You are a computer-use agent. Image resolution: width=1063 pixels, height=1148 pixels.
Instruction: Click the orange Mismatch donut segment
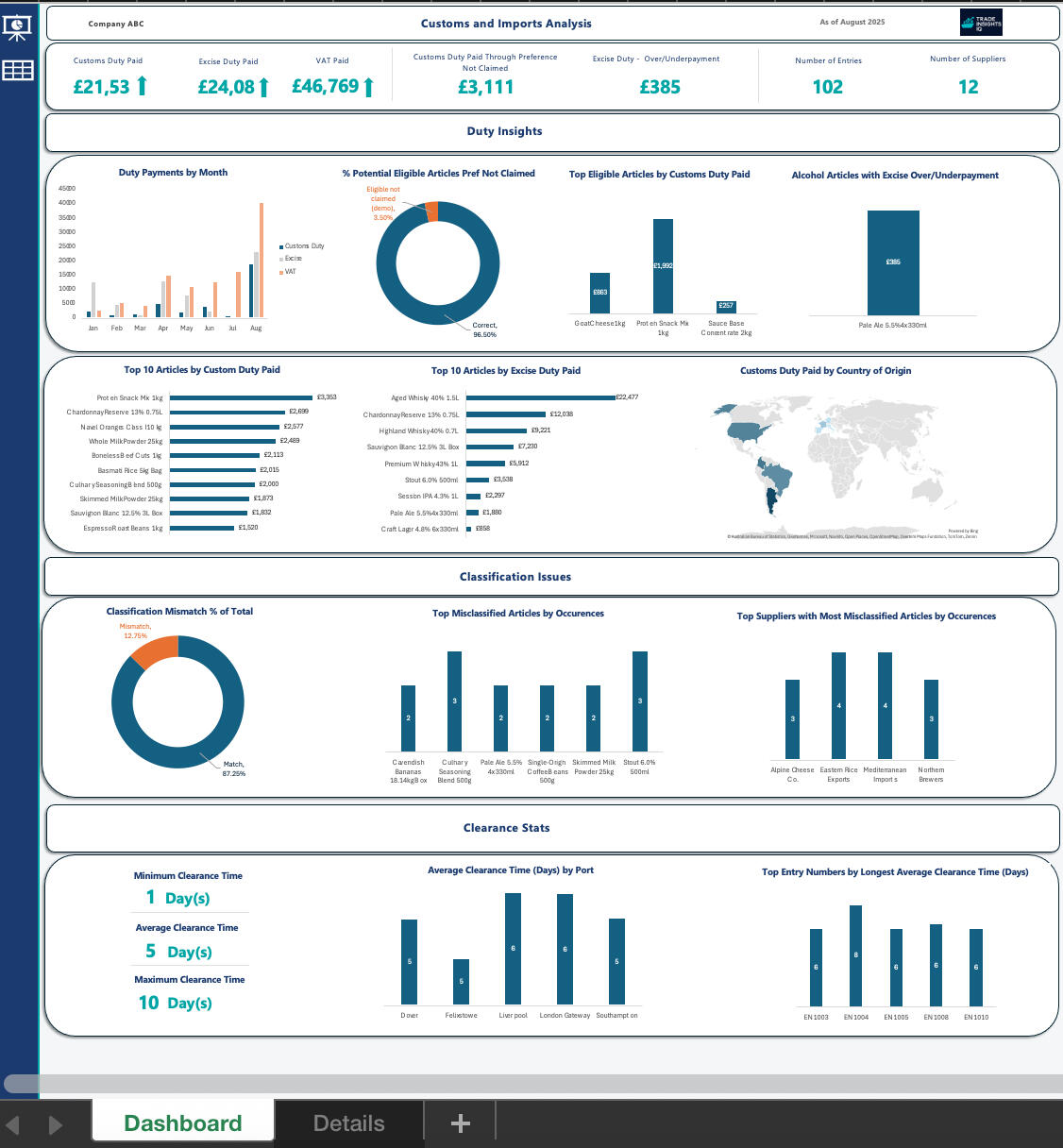pyautogui.click(x=153, y=650)
